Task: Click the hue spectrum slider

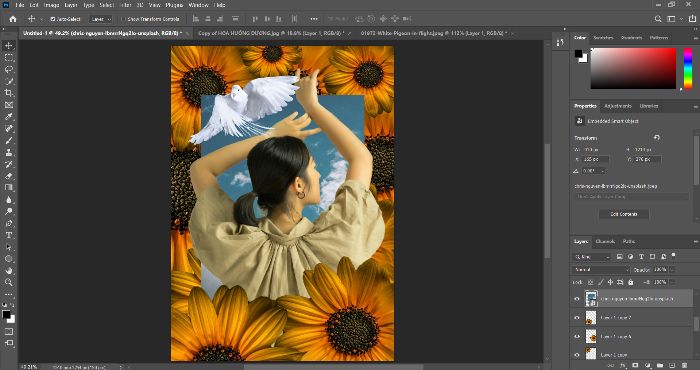Action: coord(688,69)
